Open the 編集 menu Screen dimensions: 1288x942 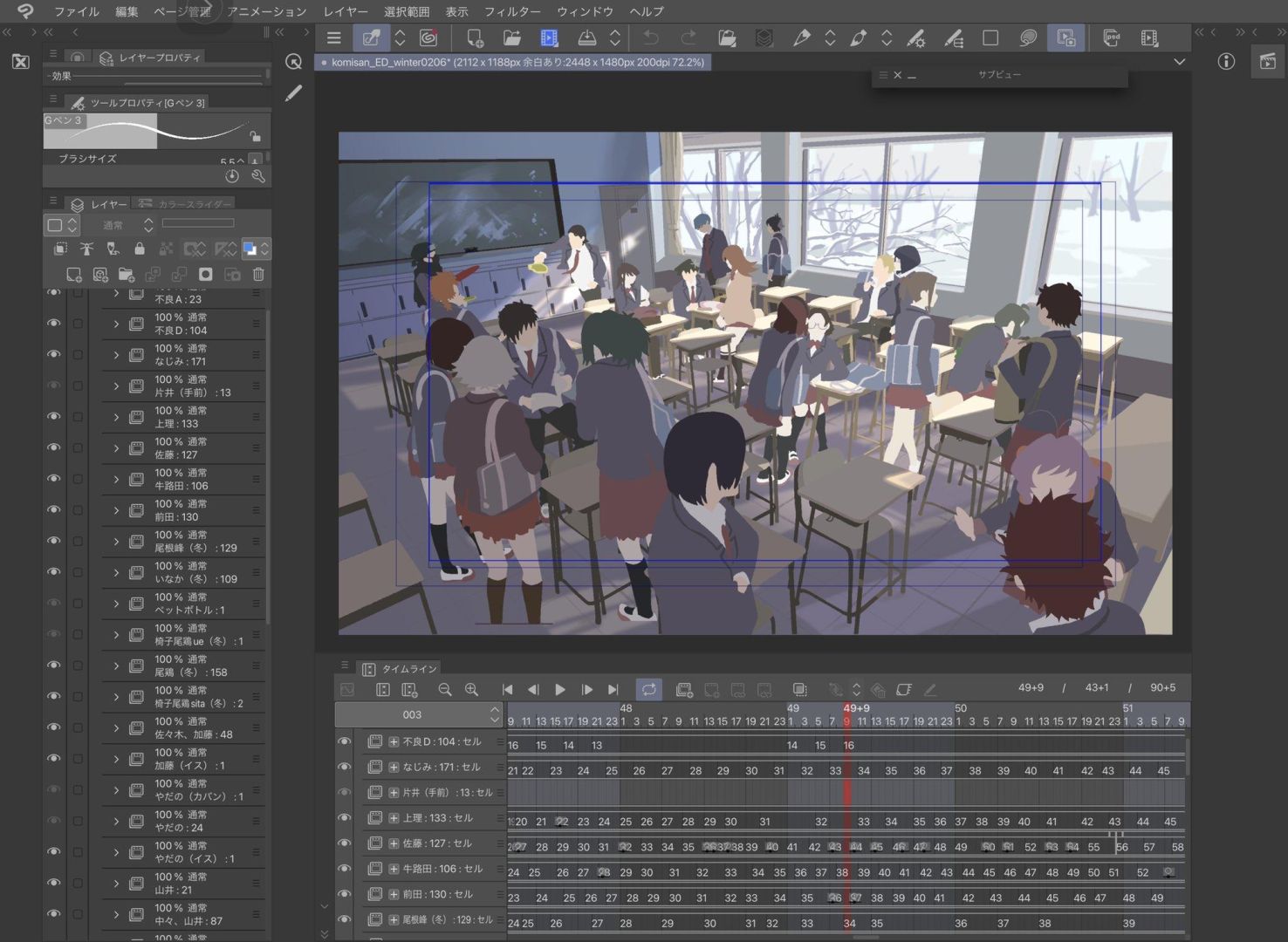[x=127, y=11]
